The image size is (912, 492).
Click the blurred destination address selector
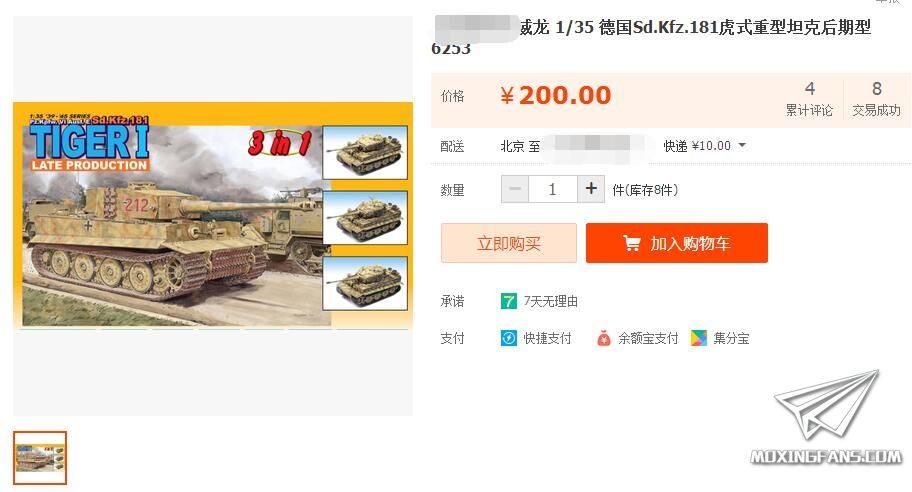tap(592, 146)
